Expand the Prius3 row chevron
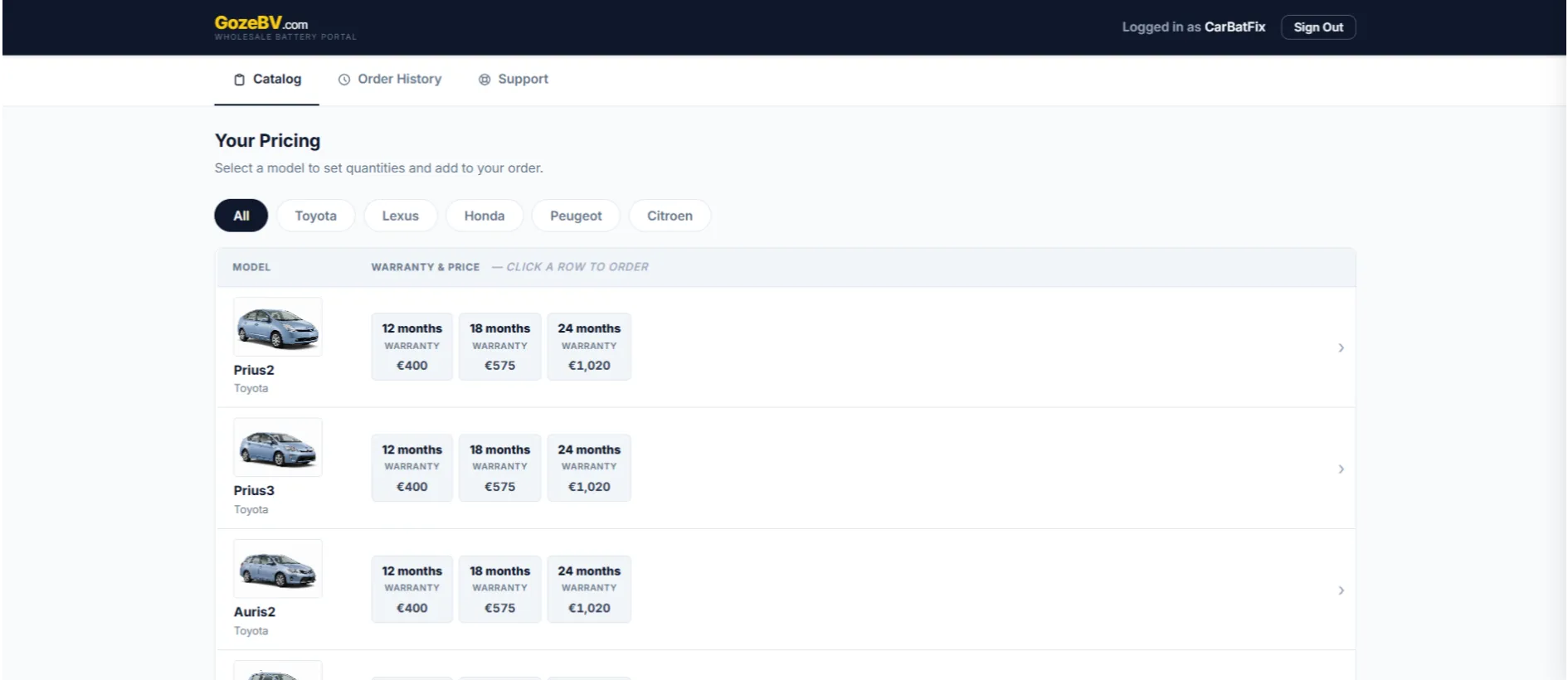Screen dimensions: 1568x680 tap(1341, 469)
